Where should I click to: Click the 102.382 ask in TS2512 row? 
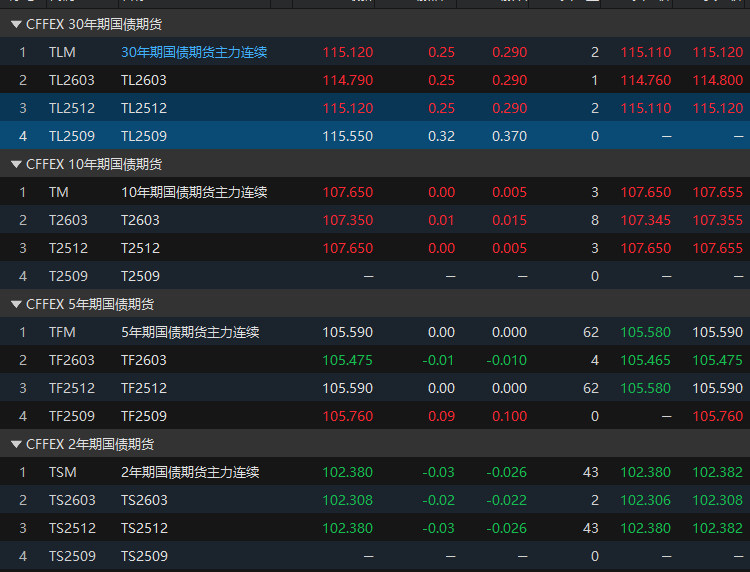[718, 528]
